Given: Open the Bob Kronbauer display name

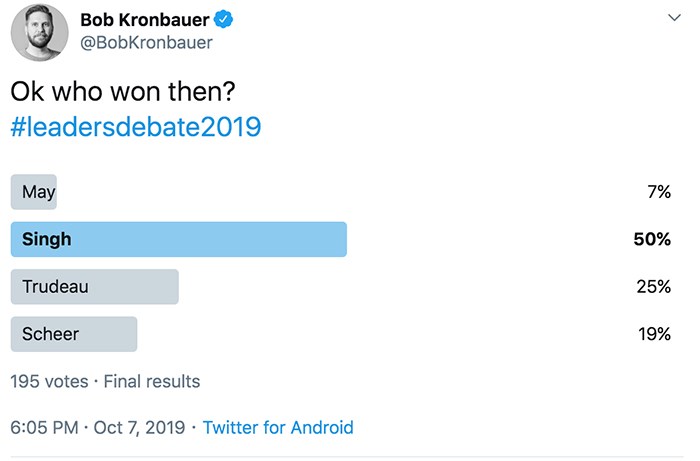Looking at the screenshot, I should tap(145, 20).
